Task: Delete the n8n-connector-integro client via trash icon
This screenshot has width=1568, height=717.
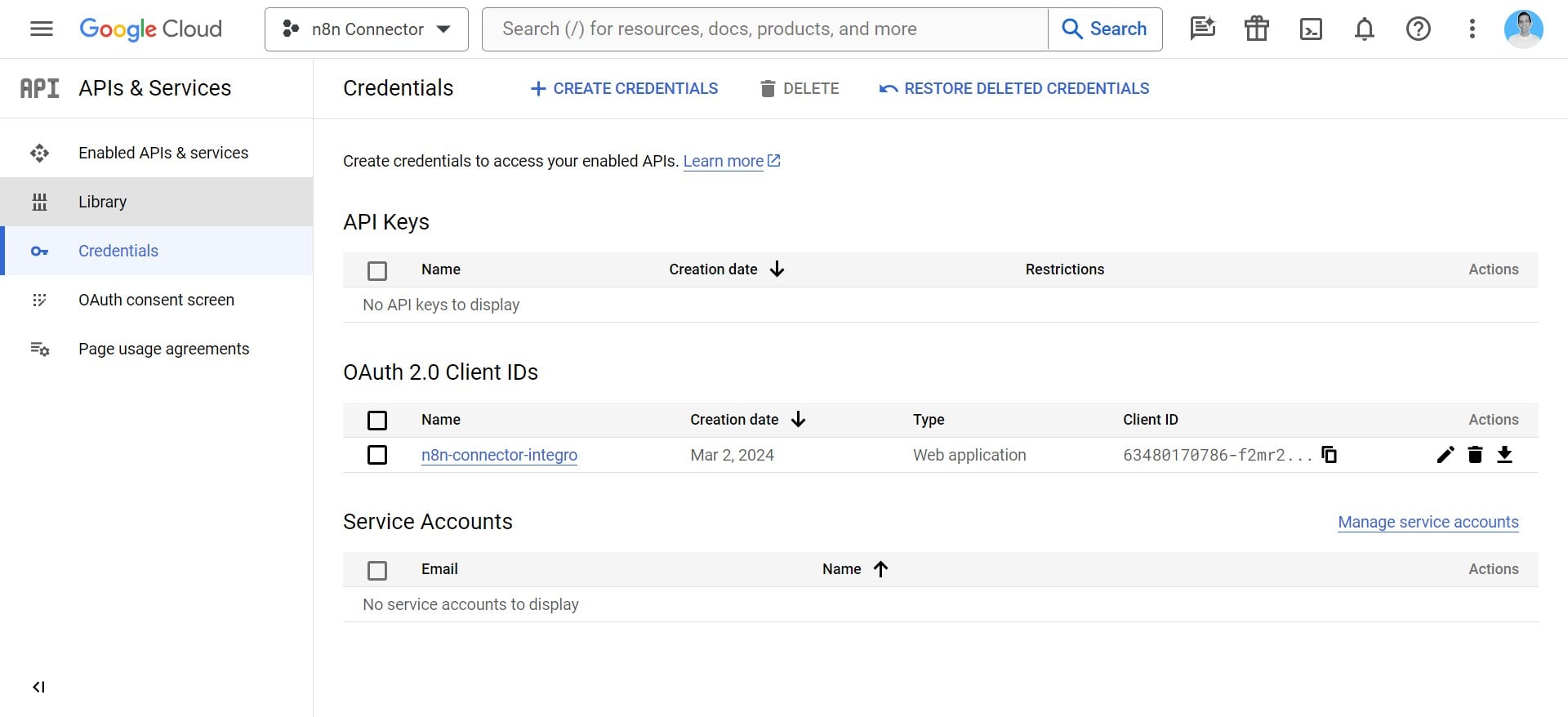Action: 1475,455
